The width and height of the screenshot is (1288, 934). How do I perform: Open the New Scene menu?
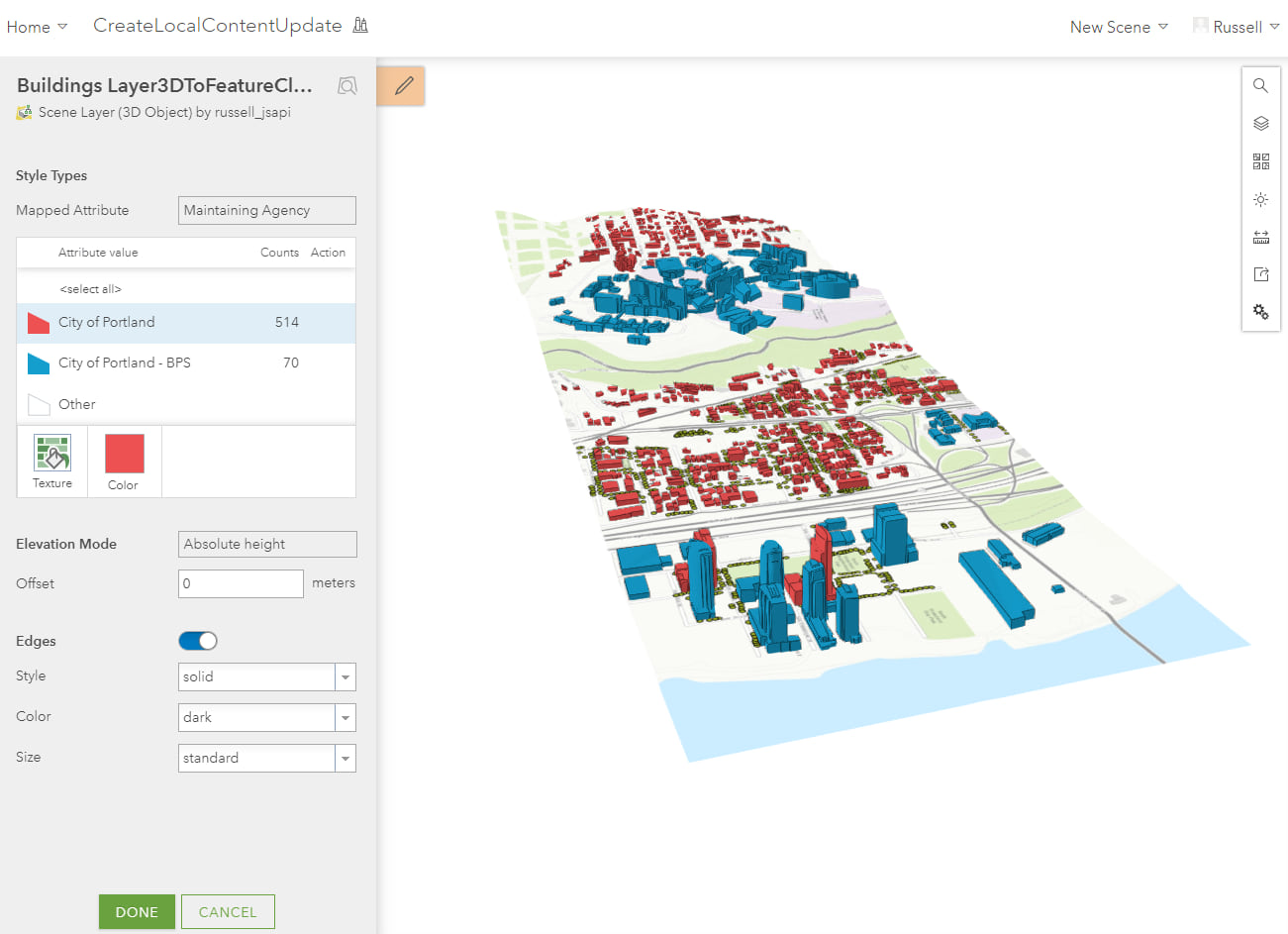tap(1118, 27)
